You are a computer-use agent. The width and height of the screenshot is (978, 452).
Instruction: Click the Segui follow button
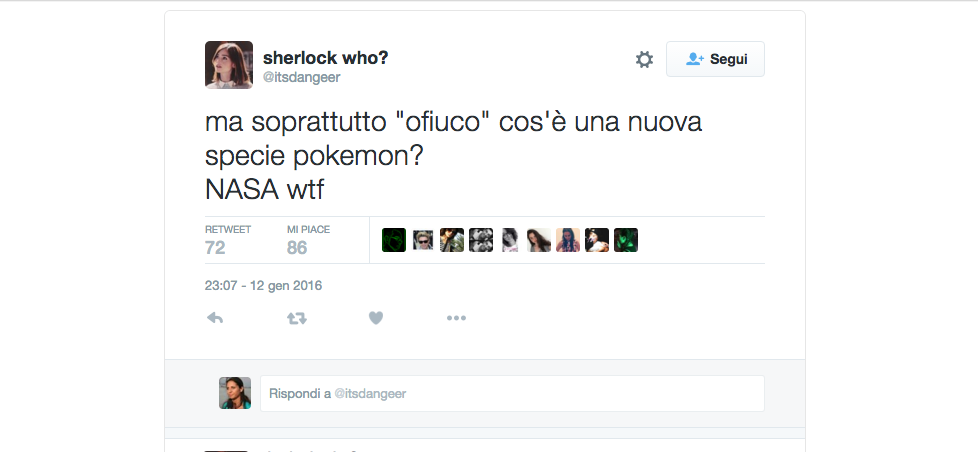pos(715,59)
